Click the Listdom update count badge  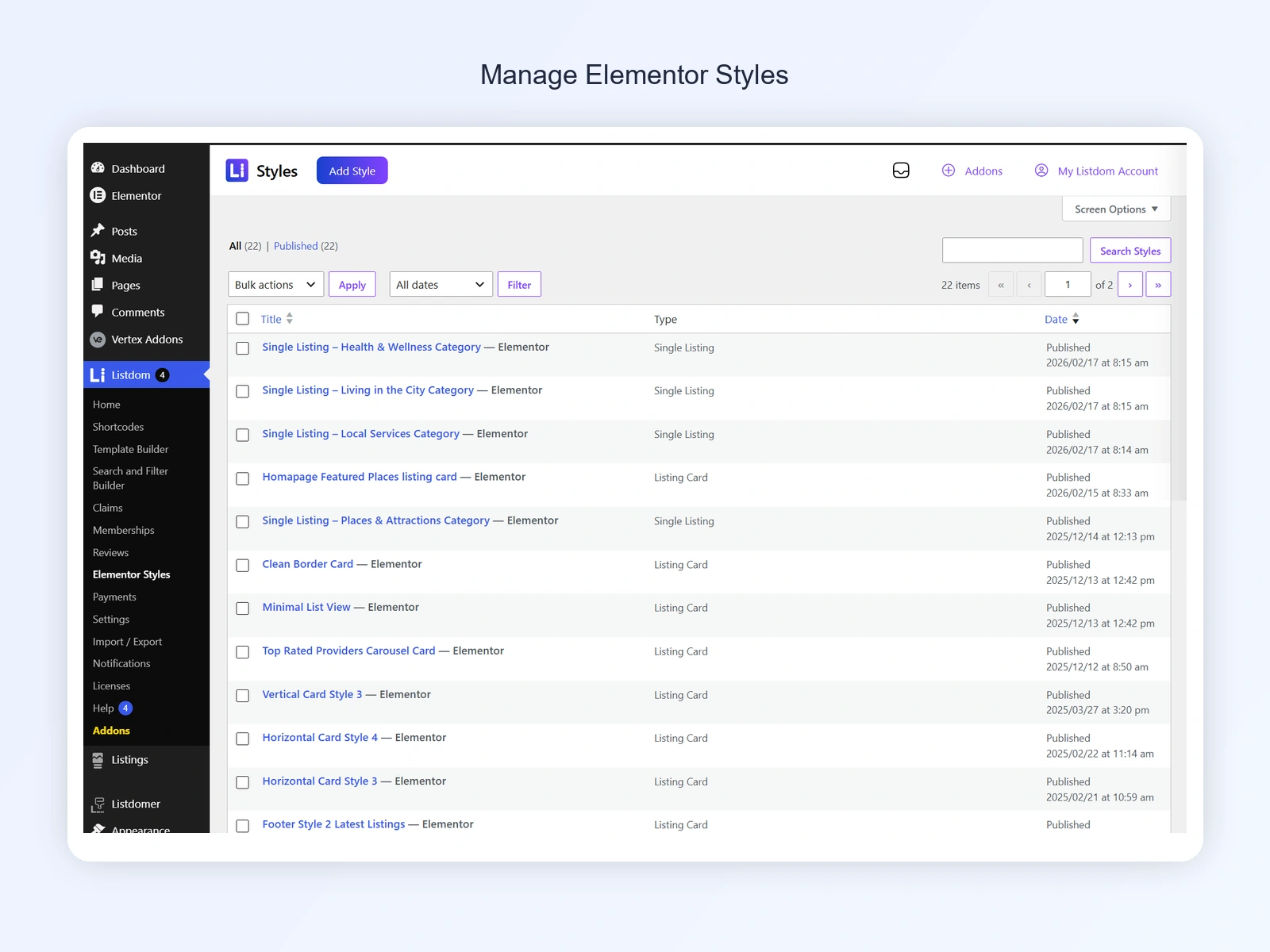[162, 375]
